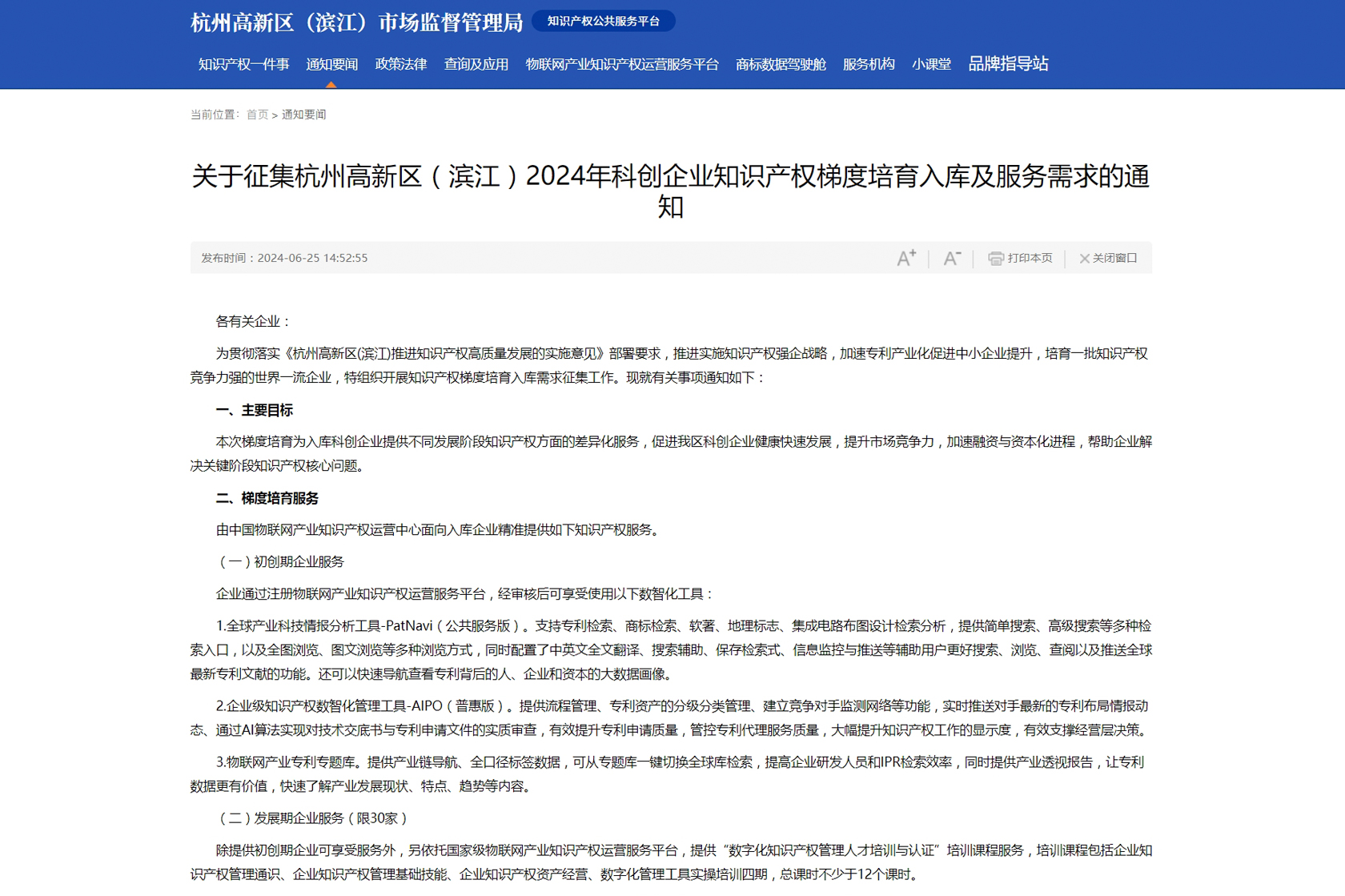
Task: Open 政策法律 navigation item
Action: pyautogui.click(x=401, y=64)
